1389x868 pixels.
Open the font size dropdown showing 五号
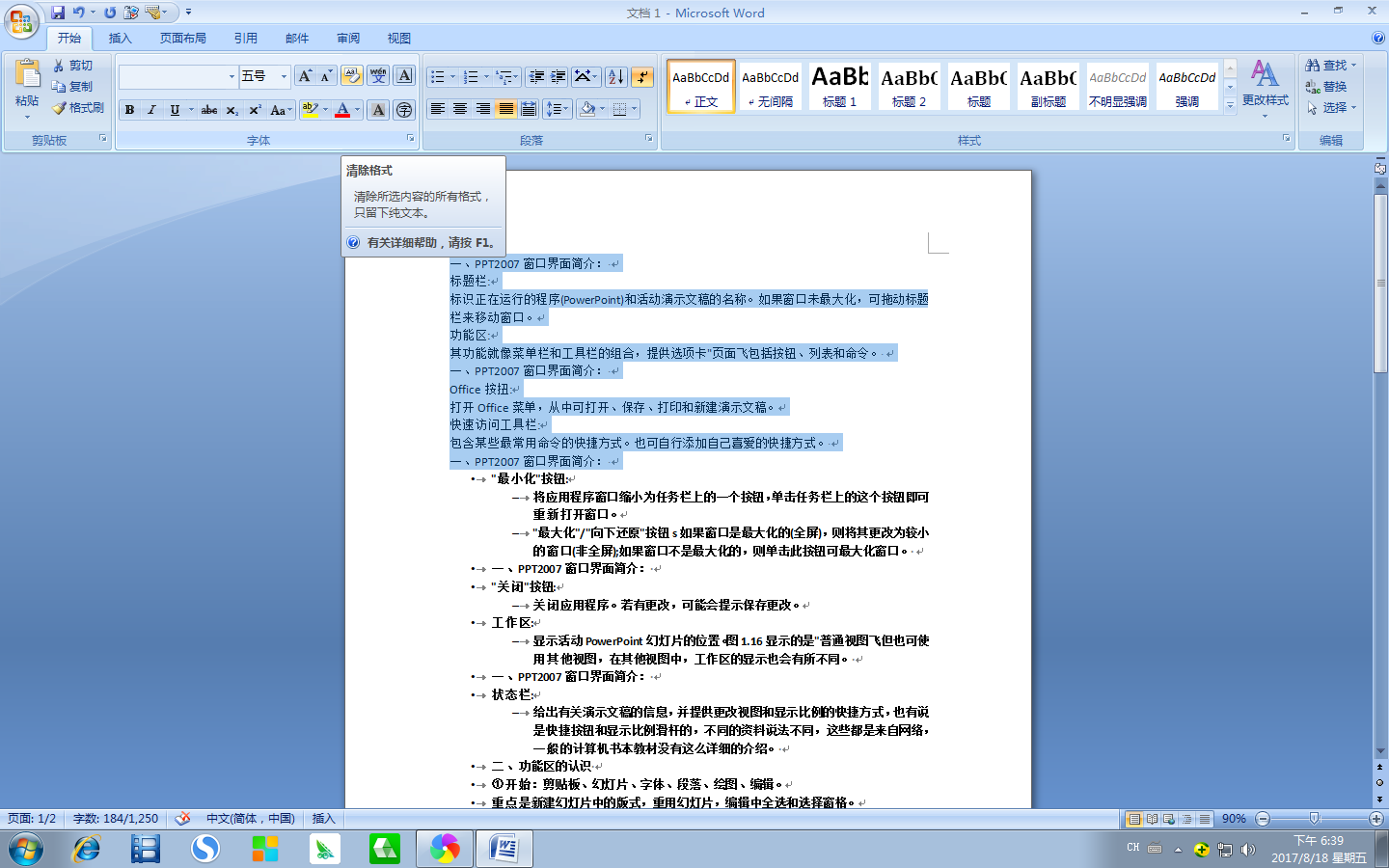click(x=284, y=76)
